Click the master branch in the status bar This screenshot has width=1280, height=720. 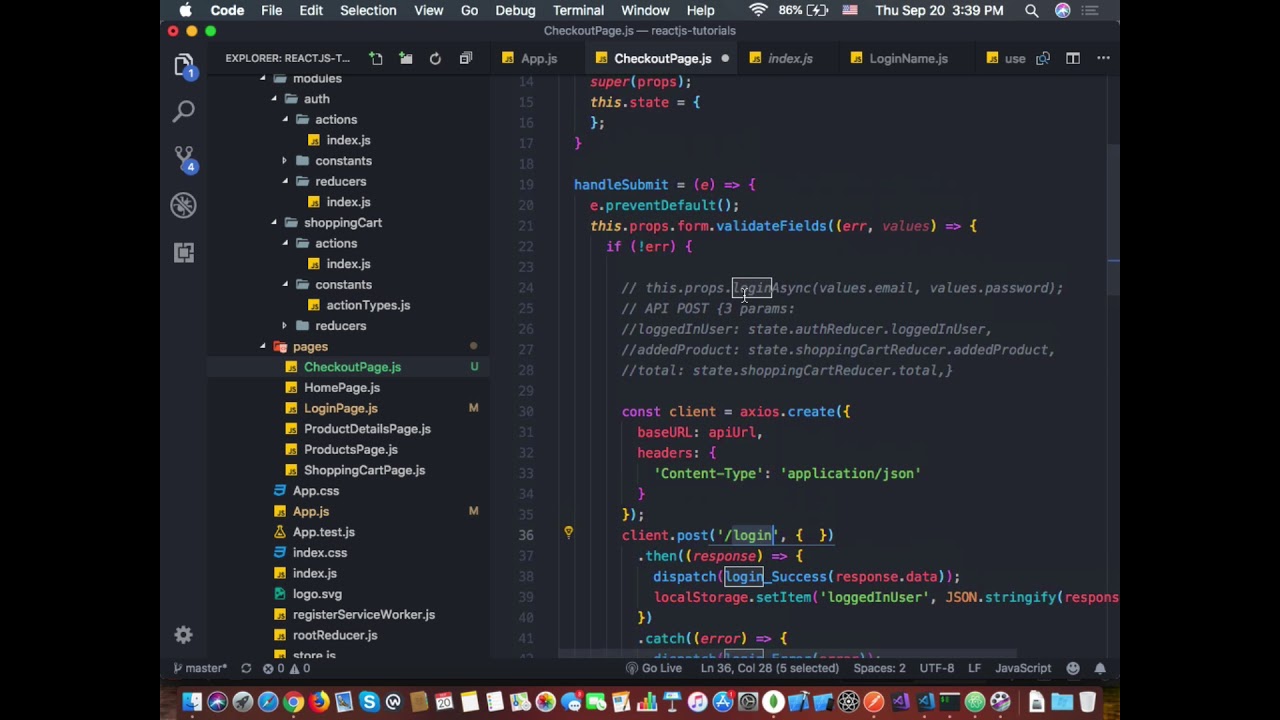coord(200,668)
